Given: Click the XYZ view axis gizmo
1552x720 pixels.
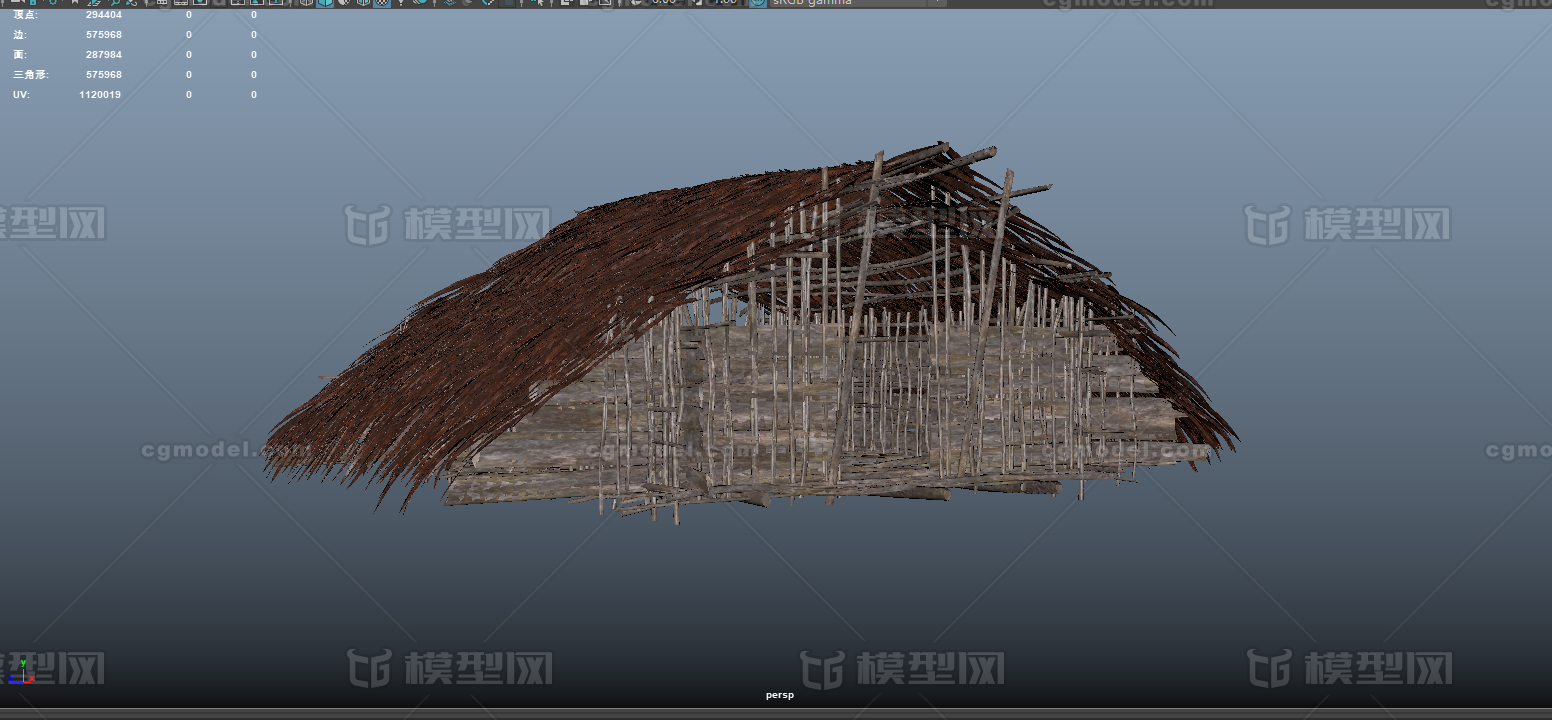Looking at the screenshot, I should [20, 672].
